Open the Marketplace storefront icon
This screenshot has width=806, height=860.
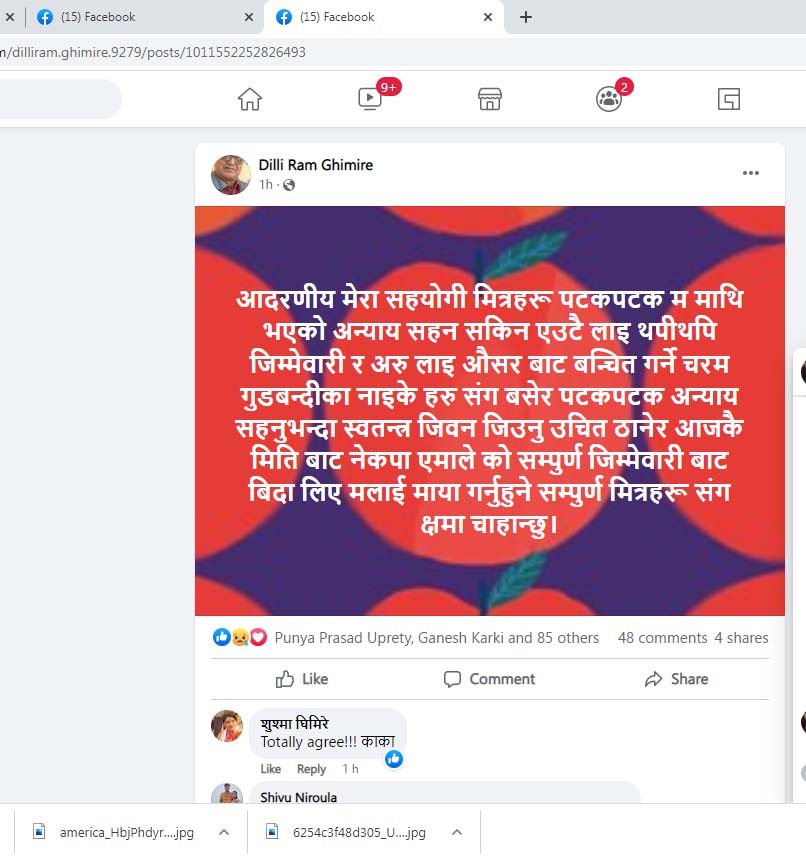point(490,99)
